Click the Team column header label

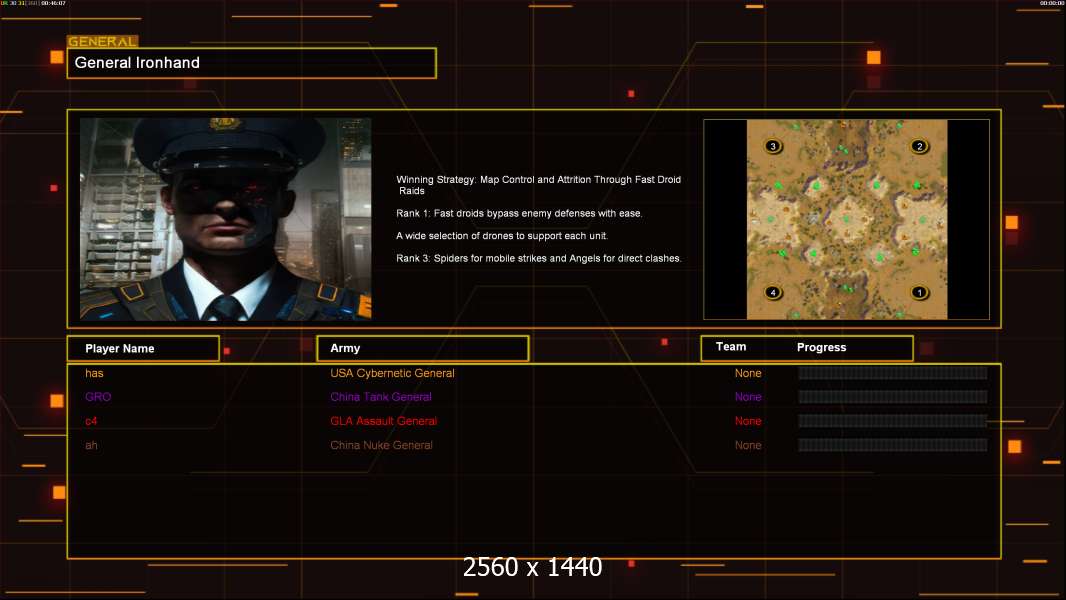(x=731, y=347)
